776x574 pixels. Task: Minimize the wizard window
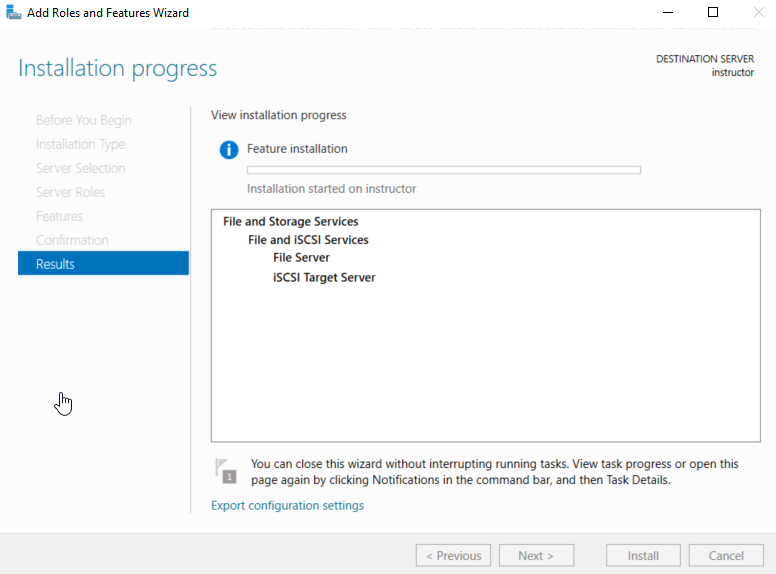click(668, 12)
